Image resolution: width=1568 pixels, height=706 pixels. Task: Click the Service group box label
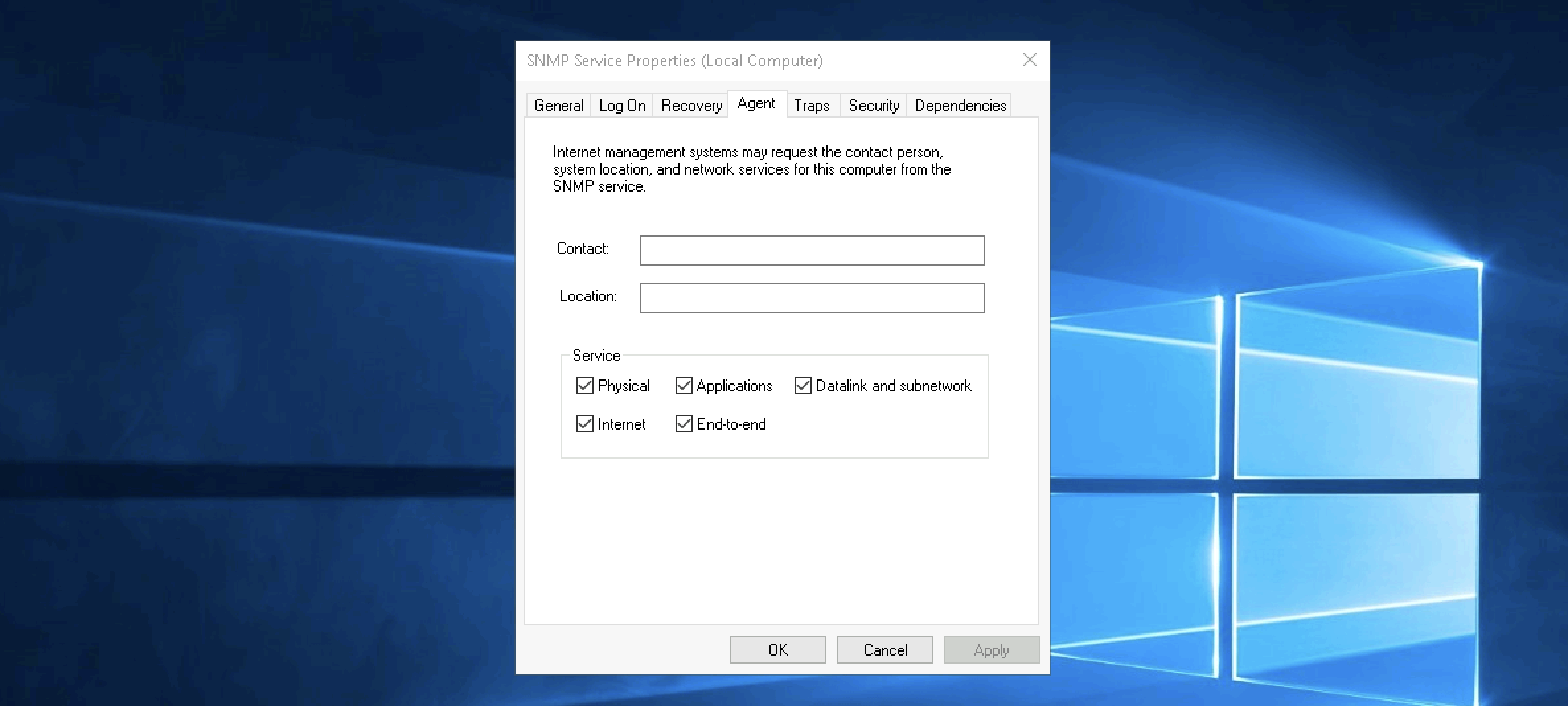[596, 356]
